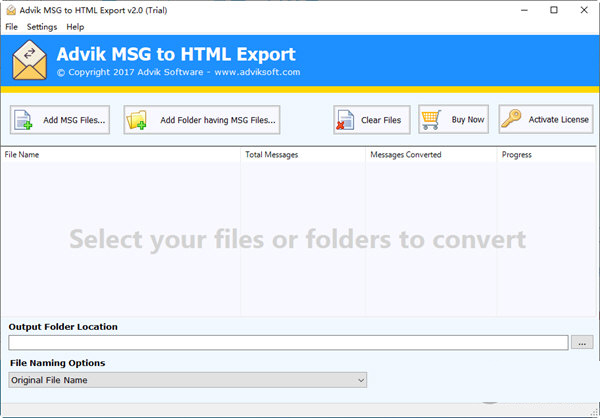
Task: Click the Add MSG Files document icon
Action: click(x=23, y=120)
